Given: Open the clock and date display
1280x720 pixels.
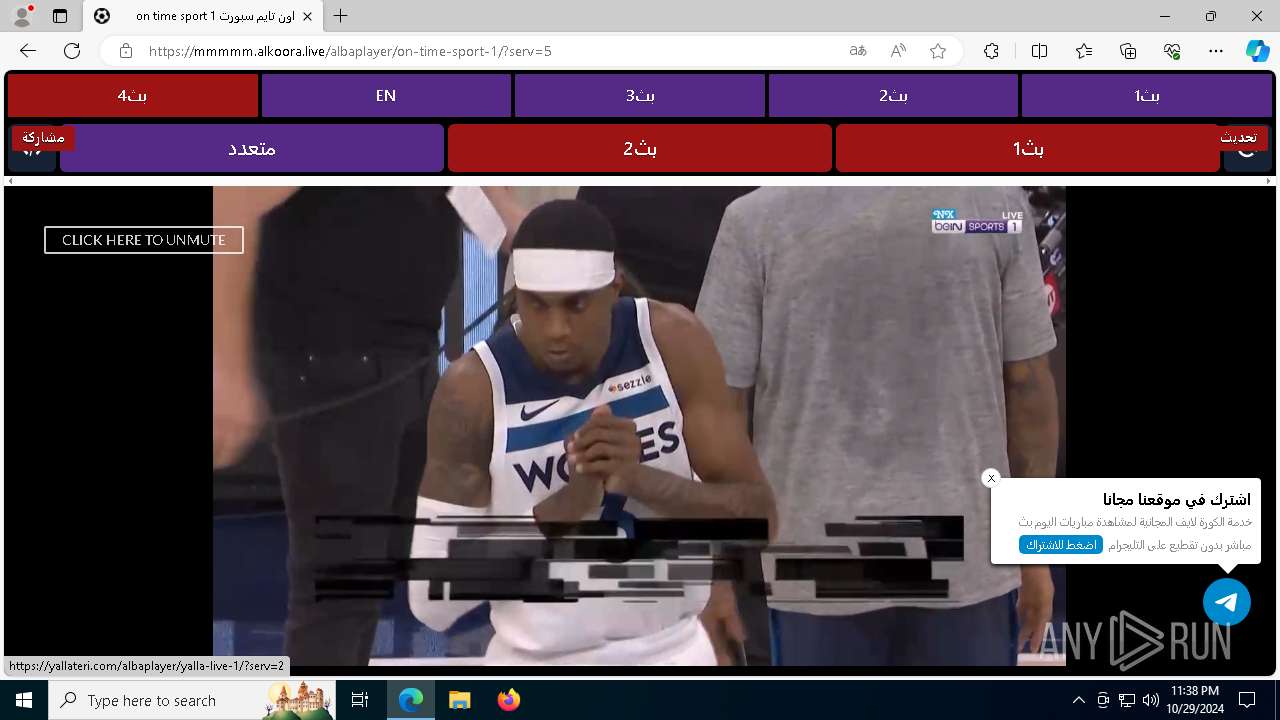Looking at the screenshot, I should (1195, 700).
